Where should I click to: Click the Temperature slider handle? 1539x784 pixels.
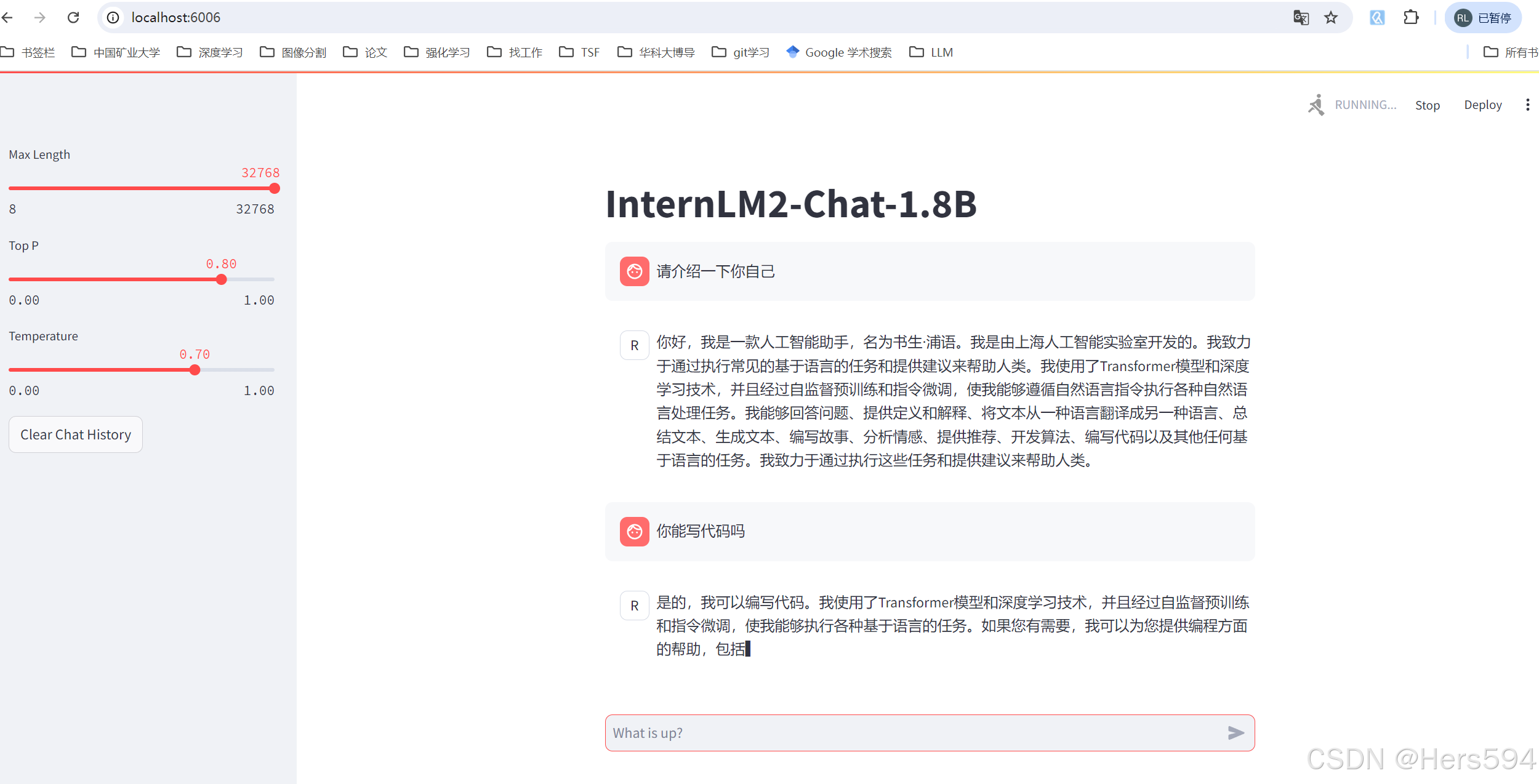click(x=195, y=370)
